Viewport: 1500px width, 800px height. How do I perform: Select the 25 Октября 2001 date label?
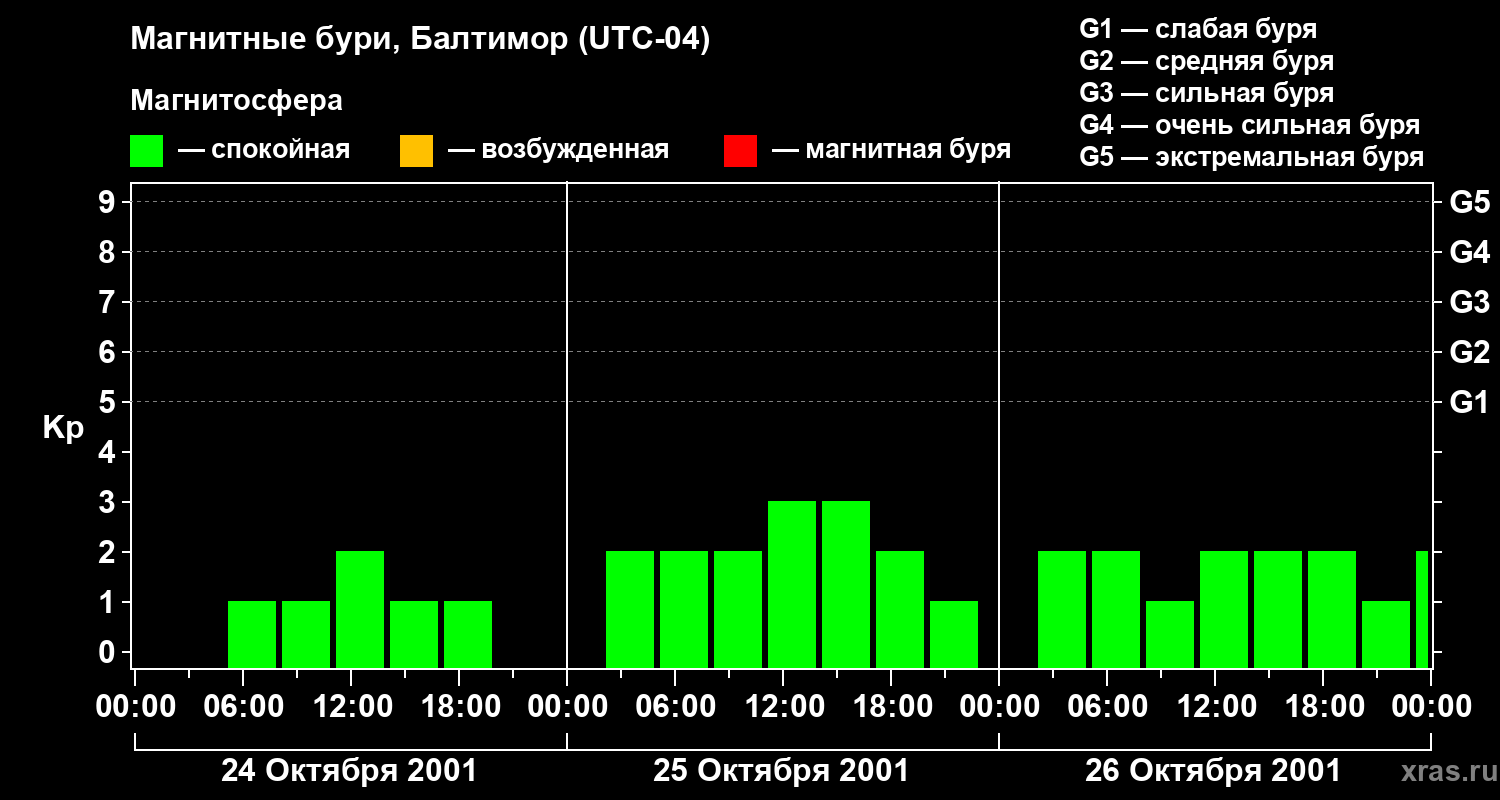click(x=781, y=771)
